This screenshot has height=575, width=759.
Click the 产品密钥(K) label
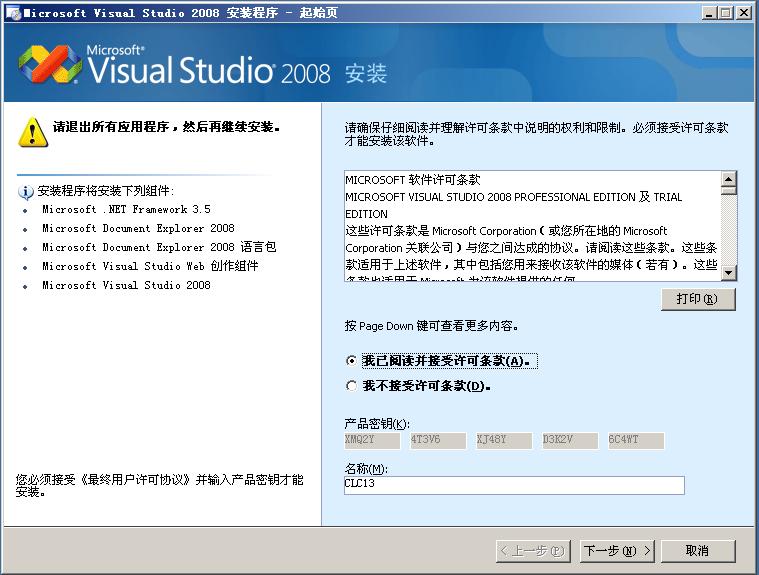377,424
